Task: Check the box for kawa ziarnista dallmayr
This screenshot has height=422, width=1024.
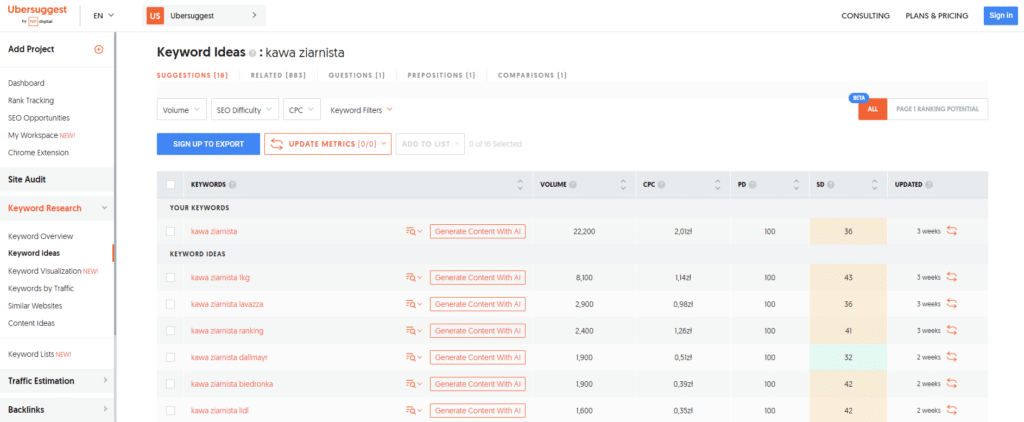Action: click(x=170, y=357)
